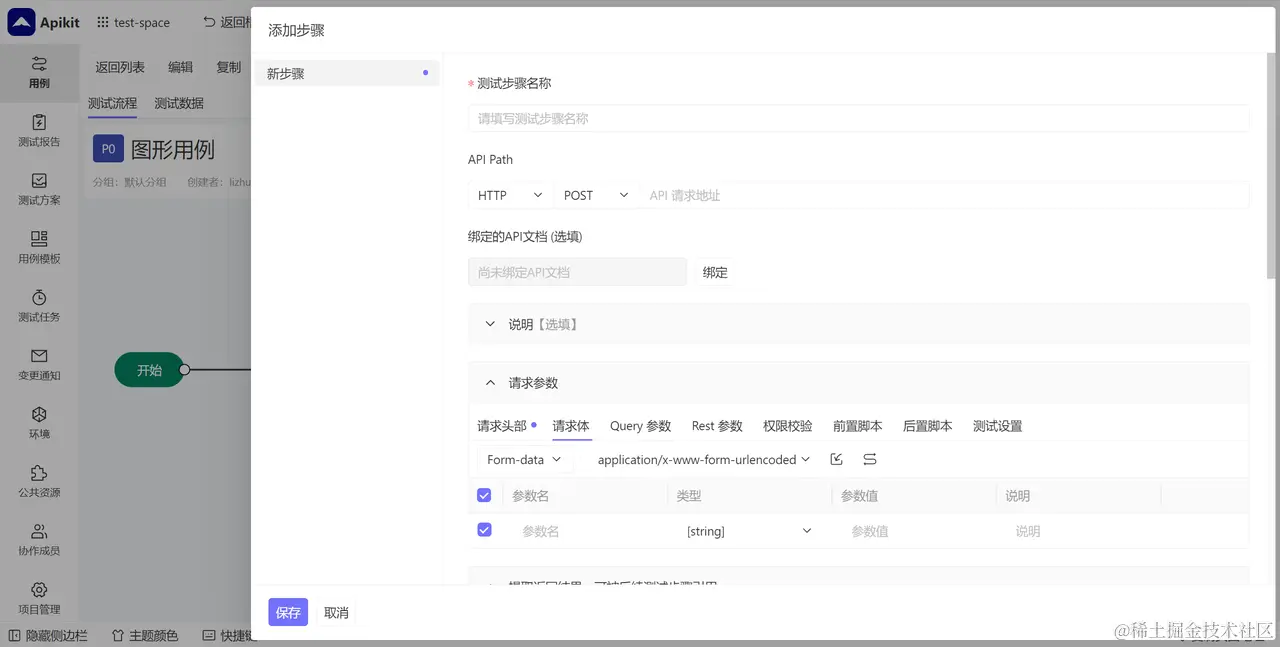Open 项目管理 in the sidebar
Image resolution: width=1280 pixels, height=647 pixels.
click(x=39, y=598)
